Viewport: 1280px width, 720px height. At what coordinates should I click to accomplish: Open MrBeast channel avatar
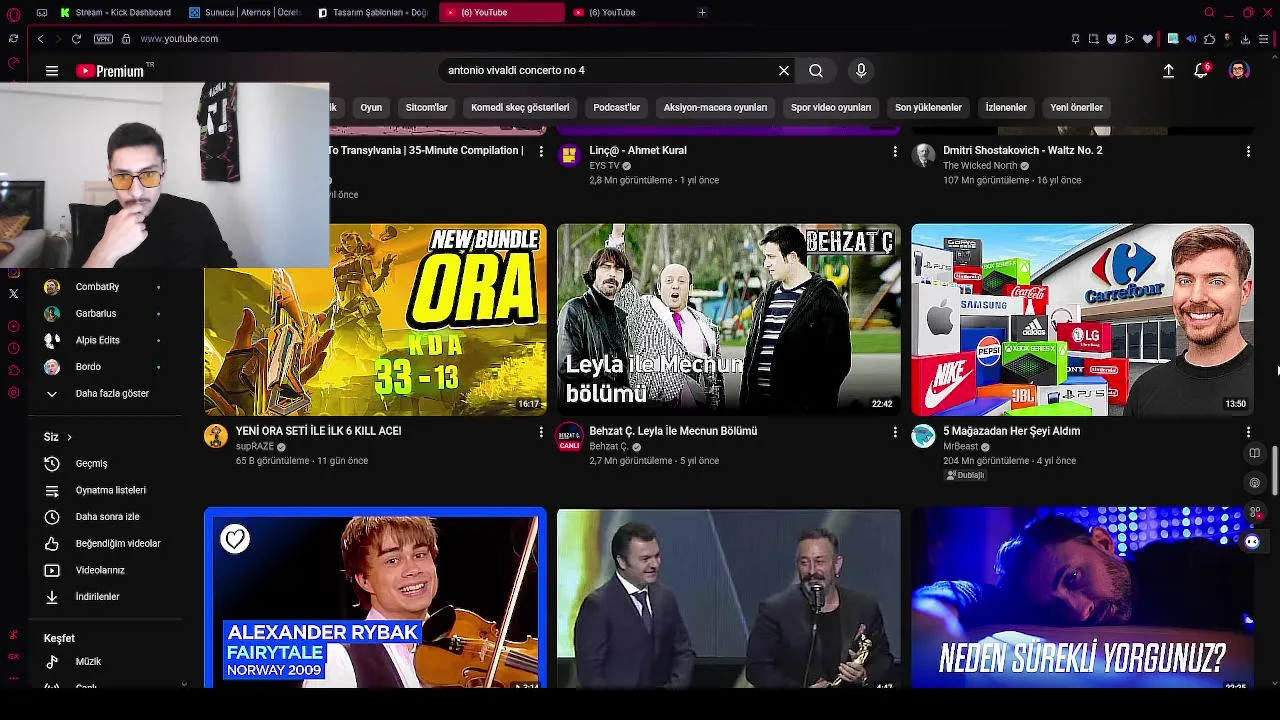coord(923,436)
